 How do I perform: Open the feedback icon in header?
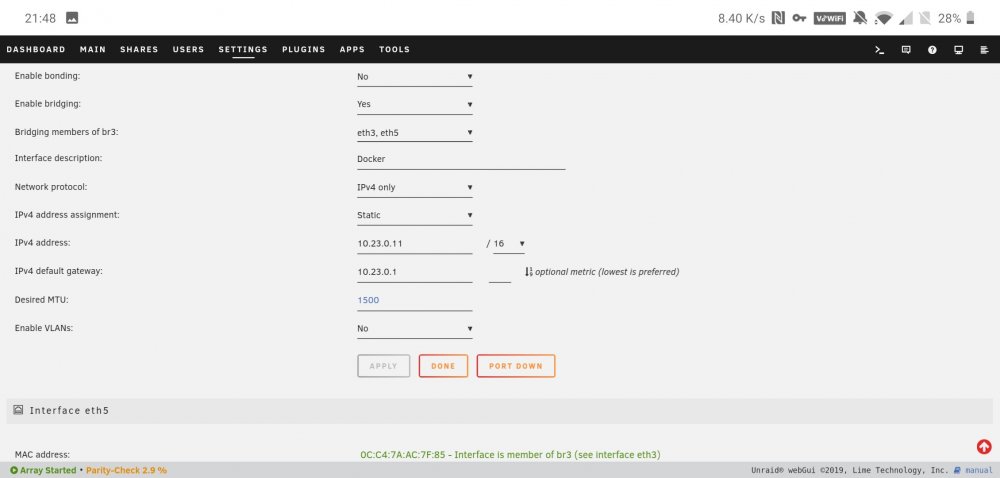pyautogui.click(x=906, y=50)
